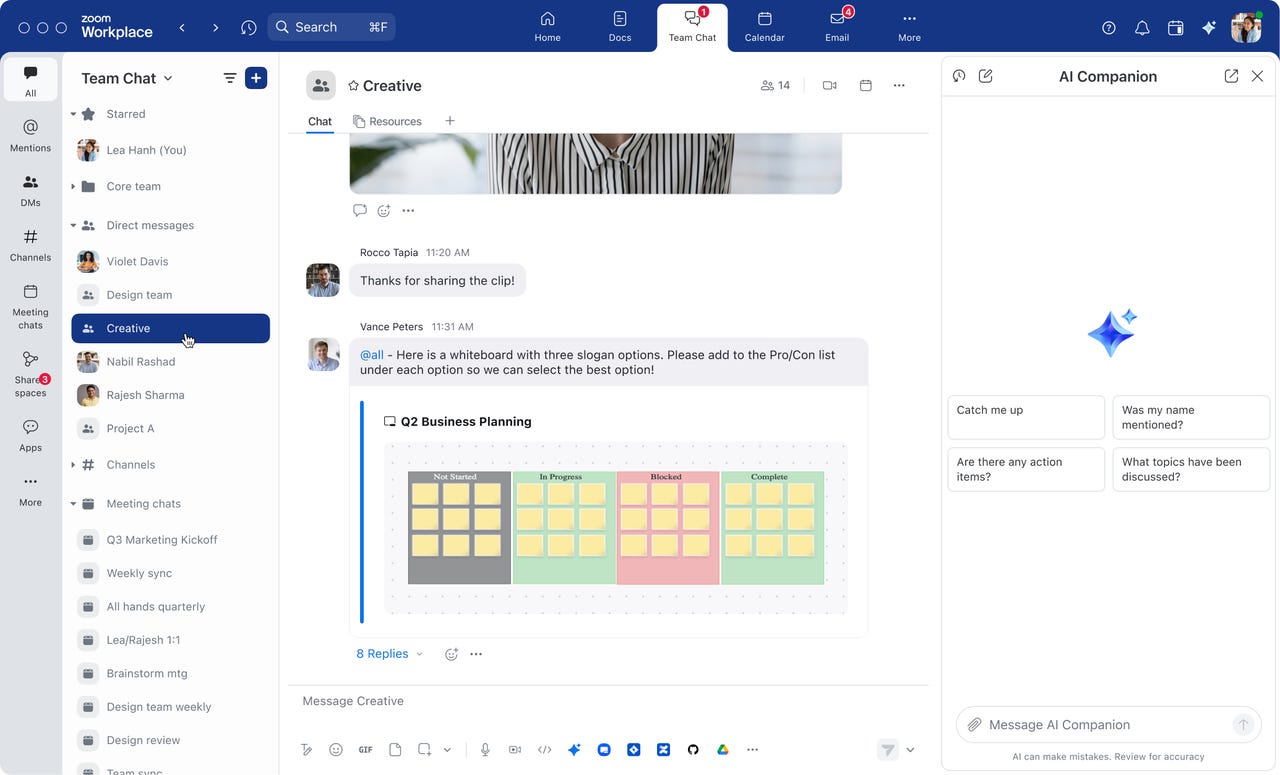Insert a code snippet in the composer

pyautogui.click(x=545, y=749)
